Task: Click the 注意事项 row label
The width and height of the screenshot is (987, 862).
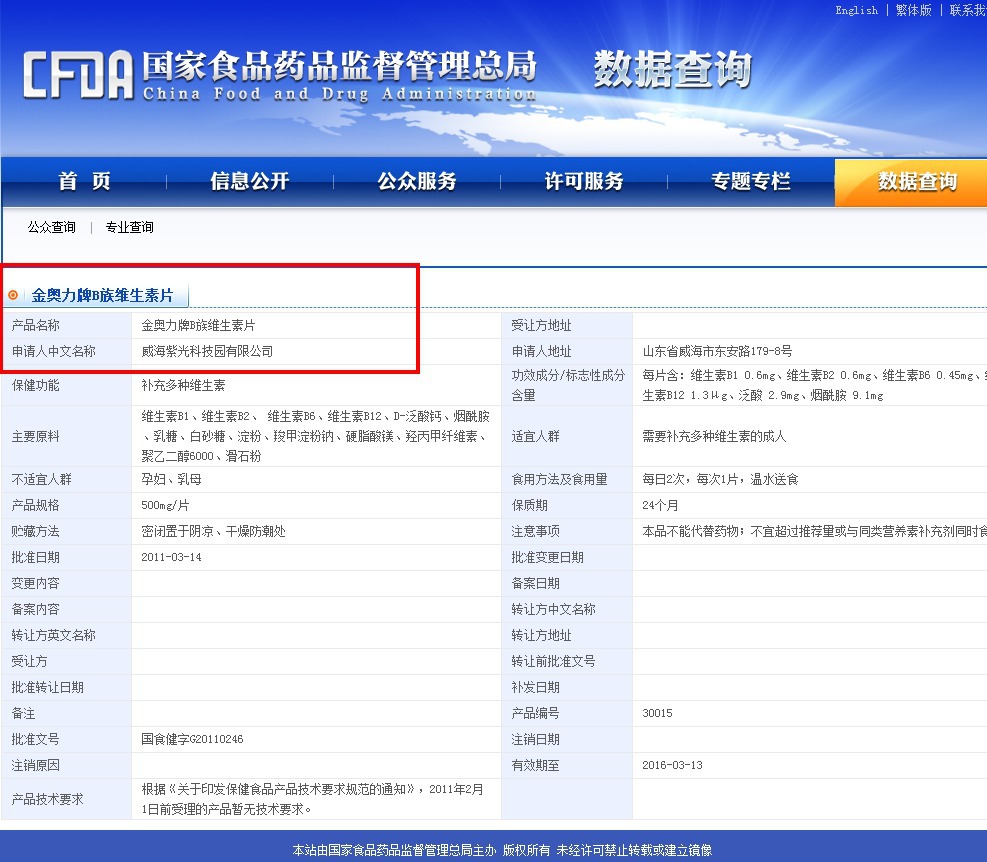Action: (x=536, y=531)
